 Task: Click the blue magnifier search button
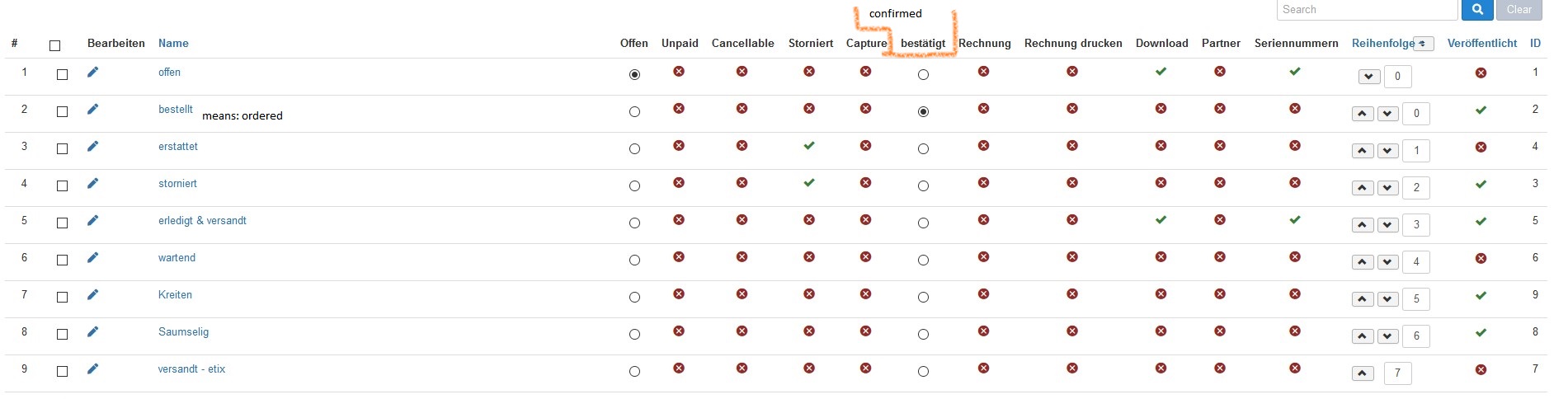tap(1477, 10)
